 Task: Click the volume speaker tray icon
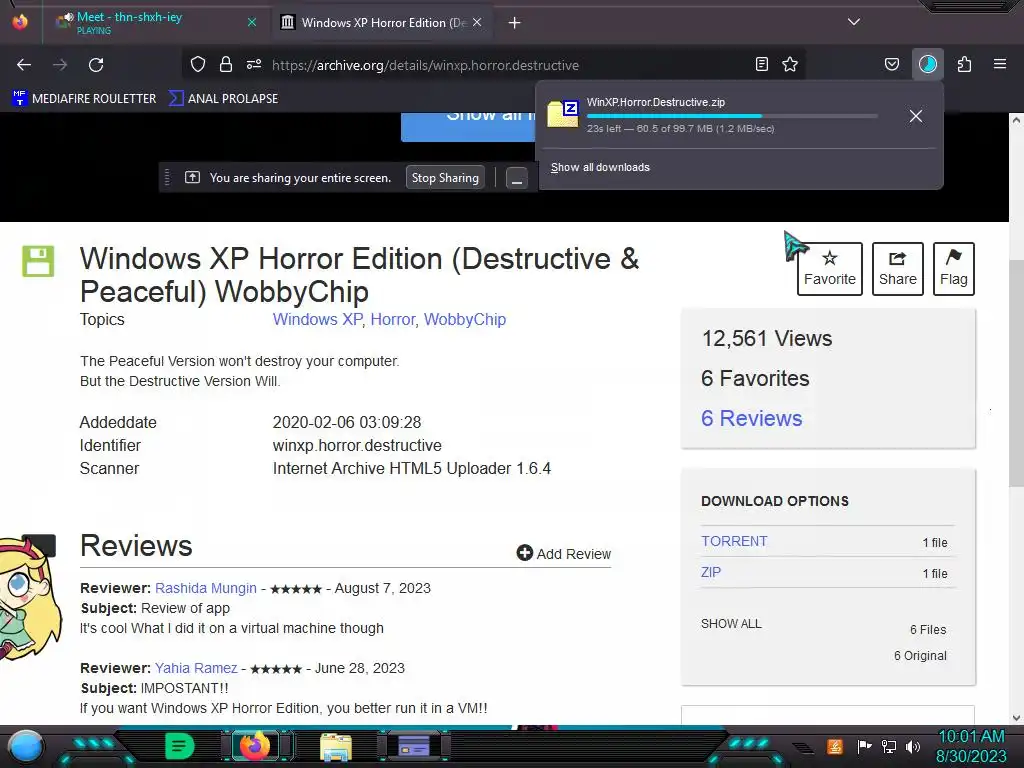point(913,746)
